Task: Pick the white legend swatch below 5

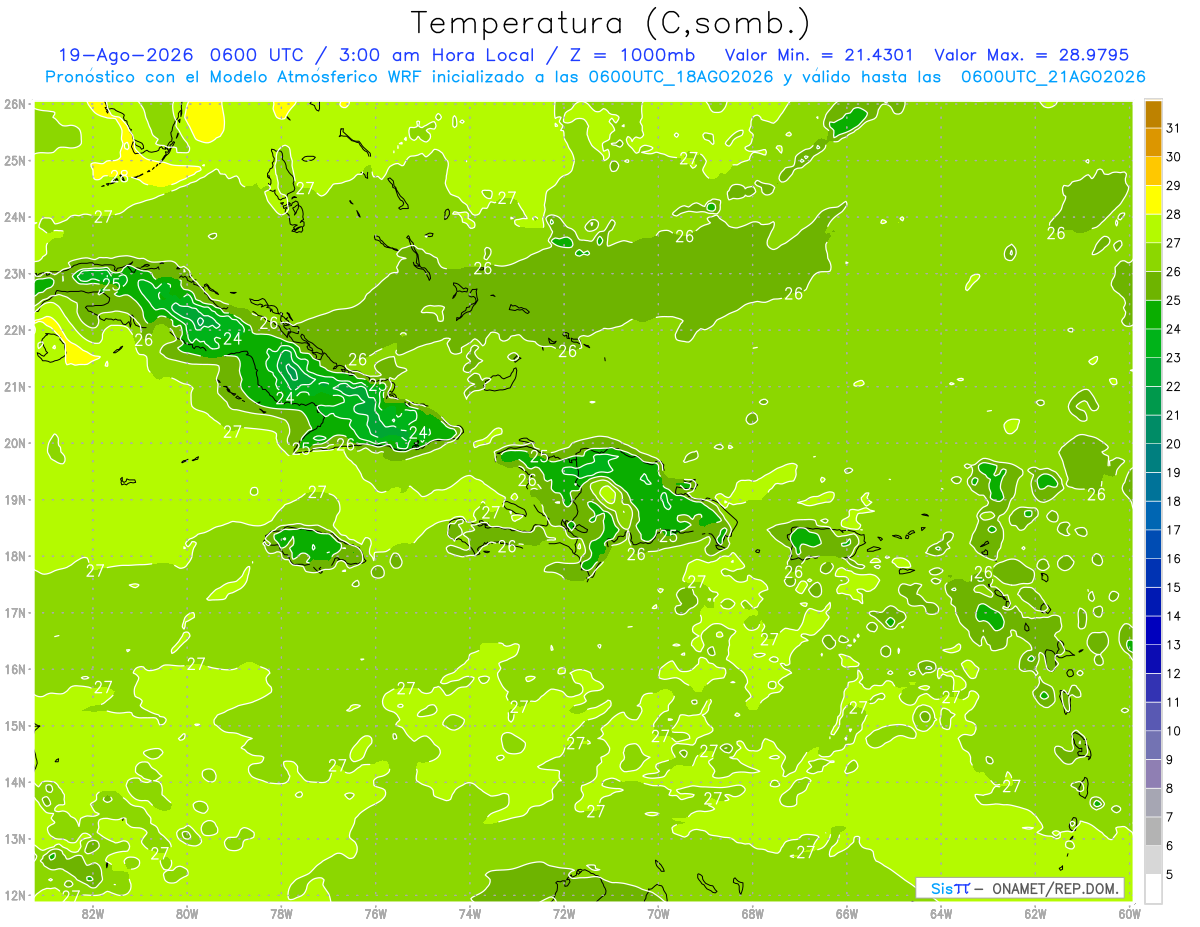Action: click(x=1154, y=889)
